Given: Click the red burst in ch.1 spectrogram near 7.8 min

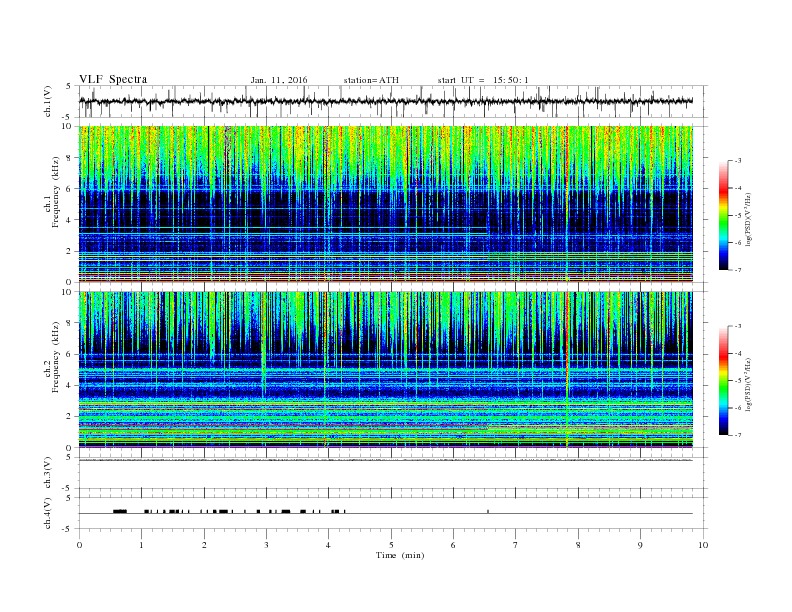Looking at the screenshot, I should pos(567,202).
